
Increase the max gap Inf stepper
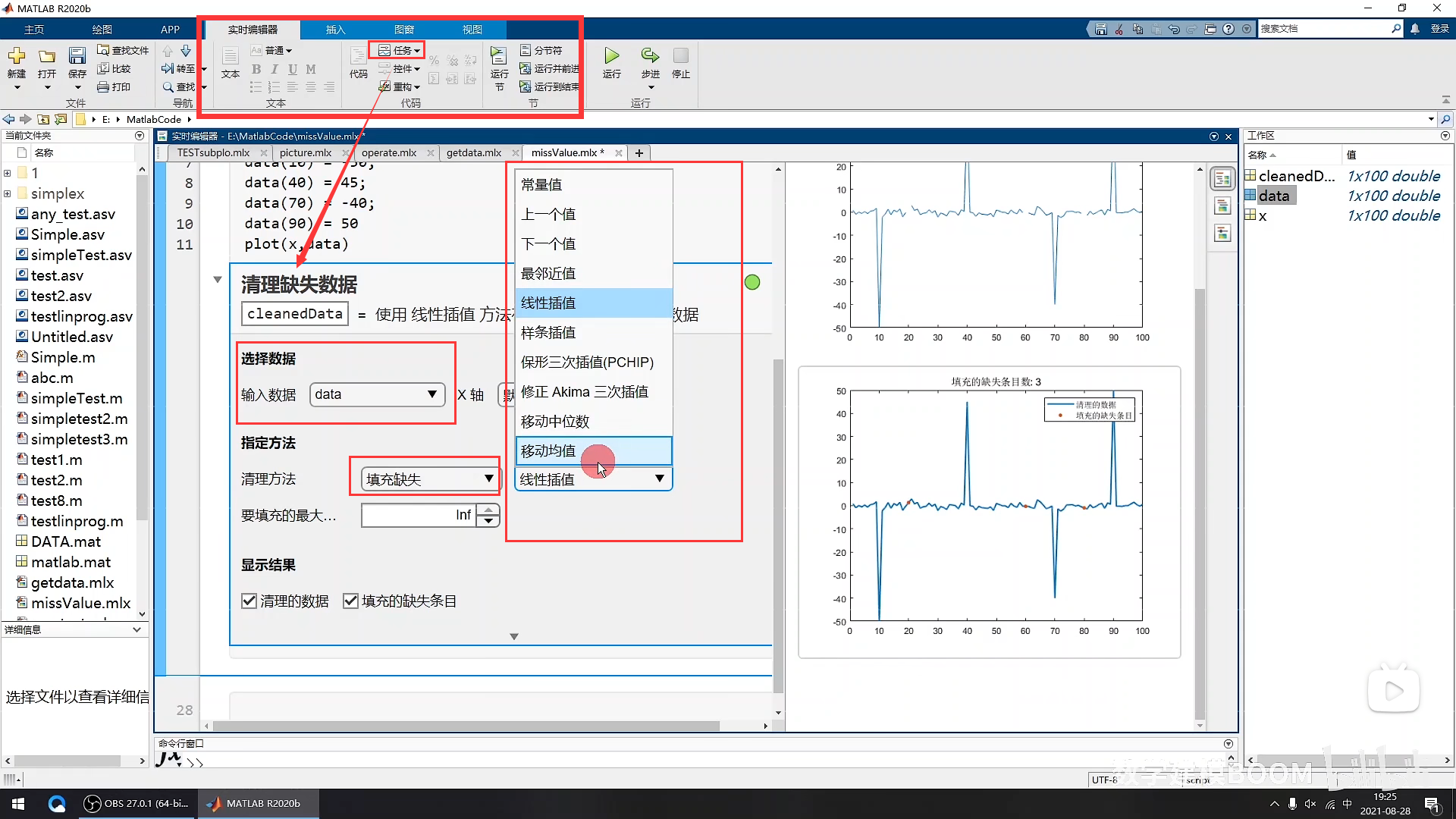coord(489,510)
